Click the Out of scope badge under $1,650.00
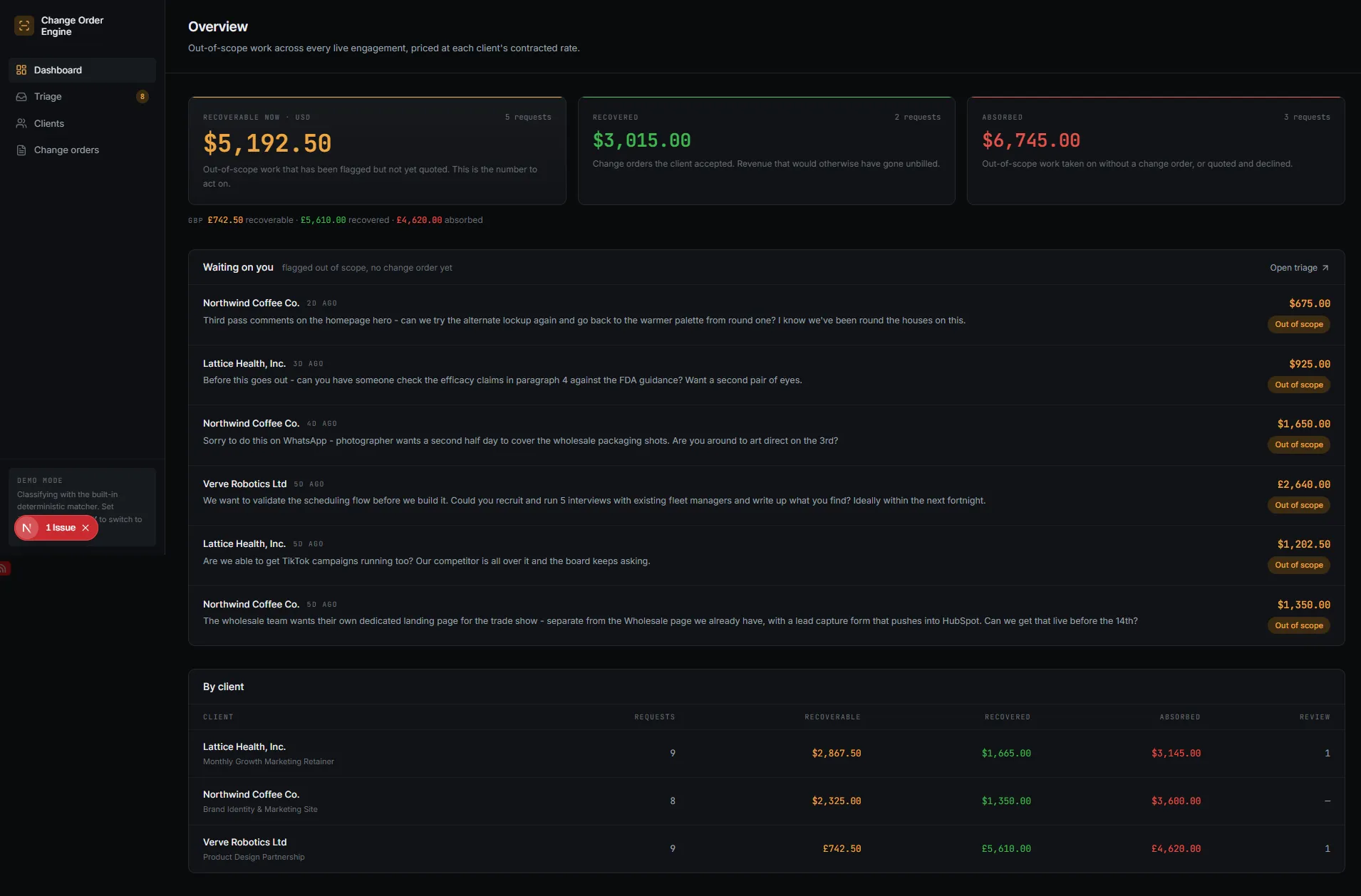Image resolution: width=1361 pixels, height=896 pixels. click(1298, 445)
